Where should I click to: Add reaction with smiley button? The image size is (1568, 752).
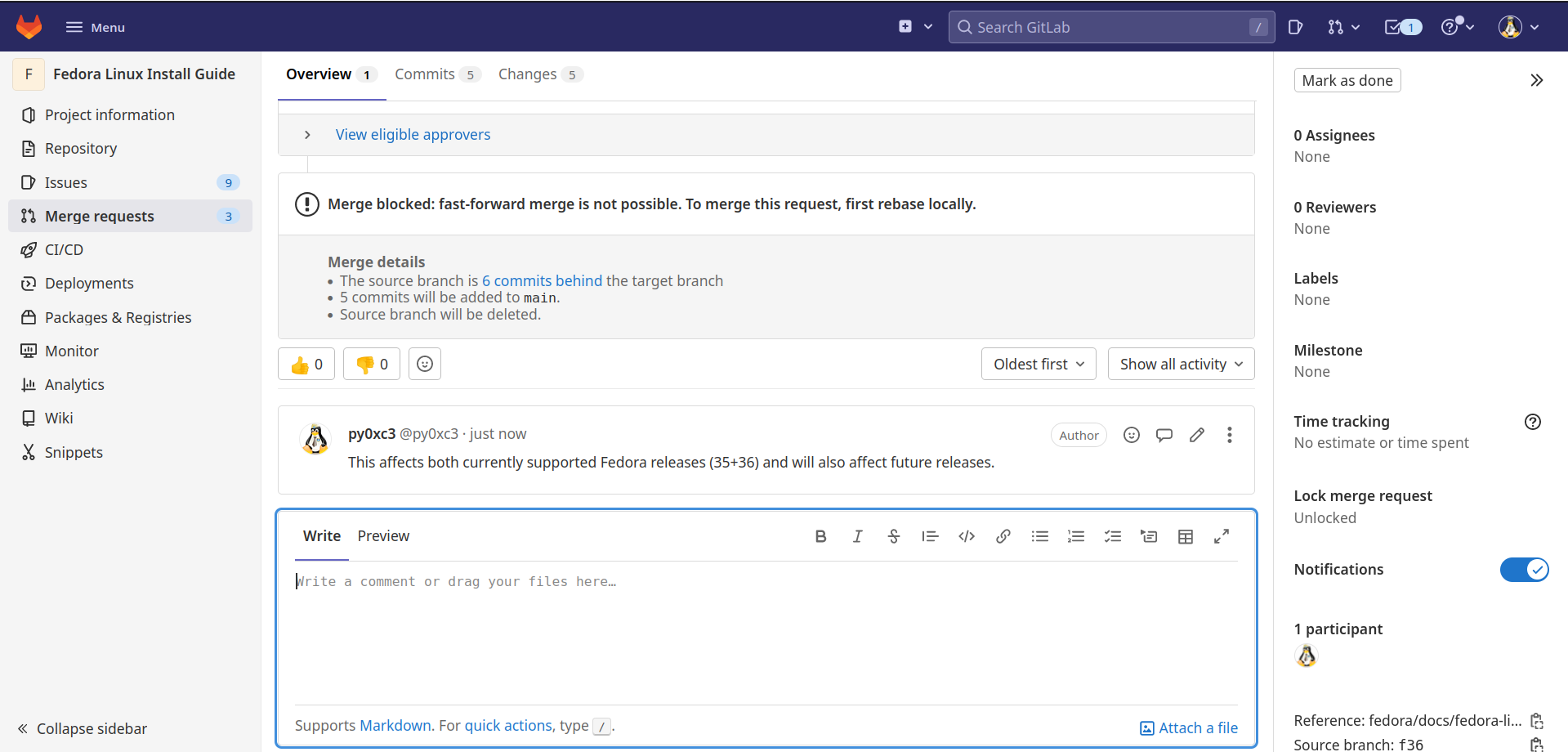pyautogui.click(x=425, y=365)
